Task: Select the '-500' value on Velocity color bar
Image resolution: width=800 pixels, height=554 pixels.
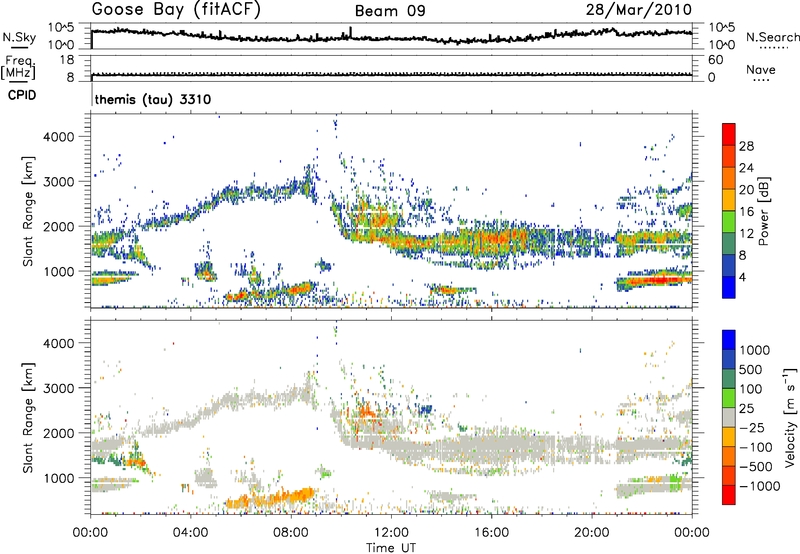Action: [x=756, y=466]
